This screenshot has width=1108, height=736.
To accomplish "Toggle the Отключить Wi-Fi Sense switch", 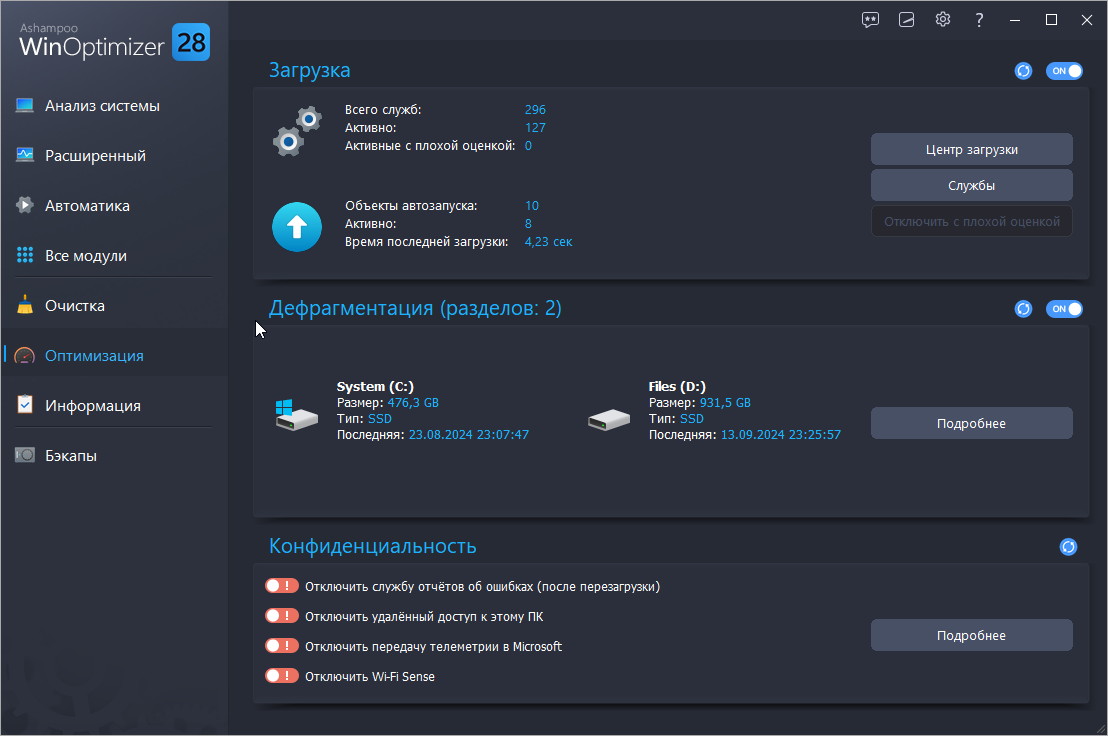I will click(281, 676).
